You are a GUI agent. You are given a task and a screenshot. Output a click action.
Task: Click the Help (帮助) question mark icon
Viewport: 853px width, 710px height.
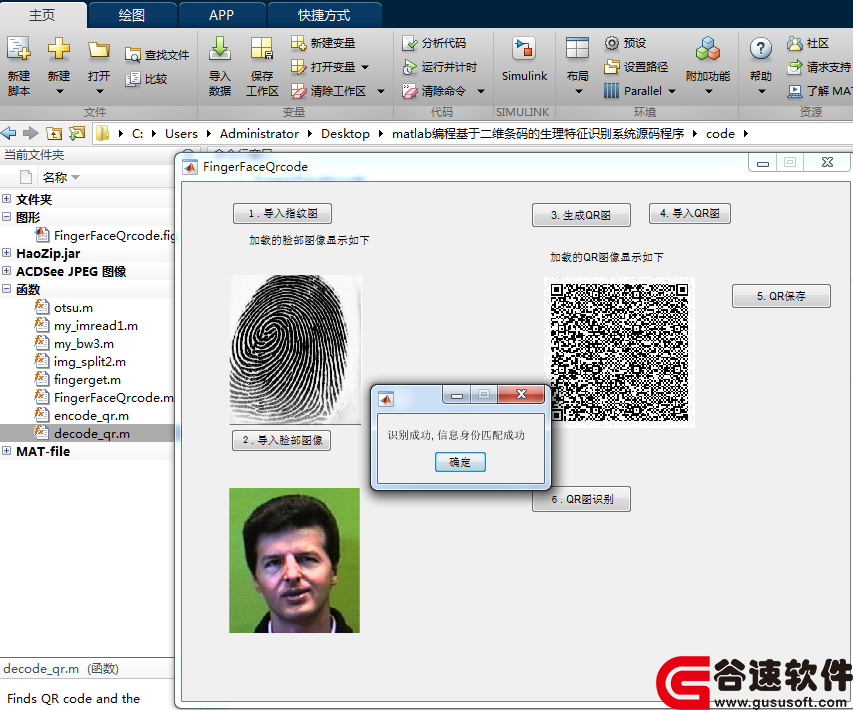point(761,49)
